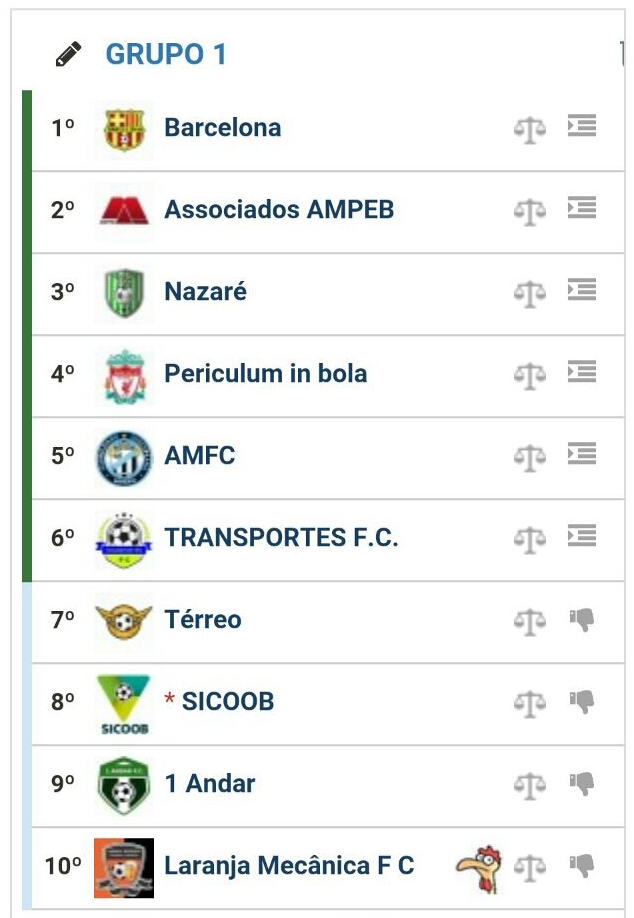Screen dimensions: 634x918
Task: Click the Periculum in bola red crest
Action: click(124, 376)
